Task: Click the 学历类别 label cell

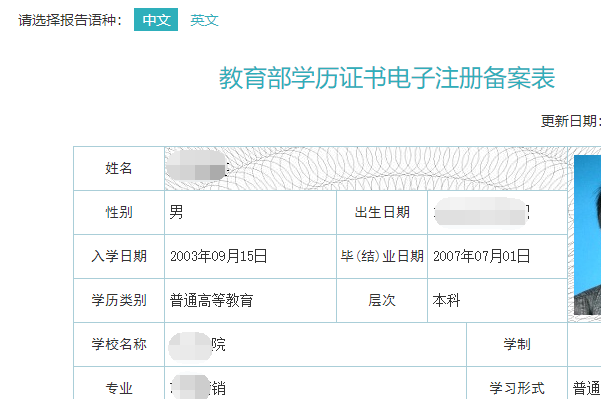Action: click(119, 300)
